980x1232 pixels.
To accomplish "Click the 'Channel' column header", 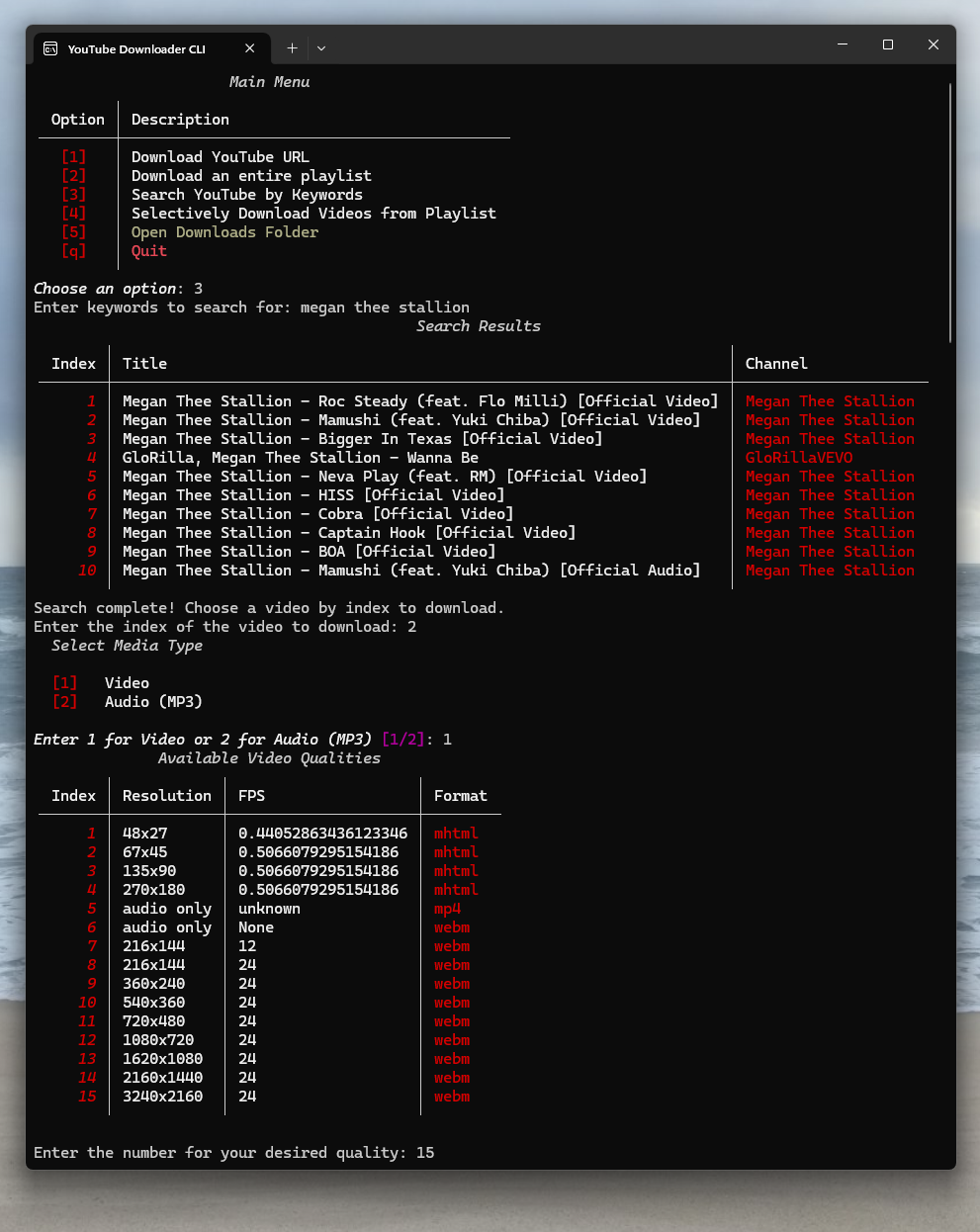I will pos(776,364).
